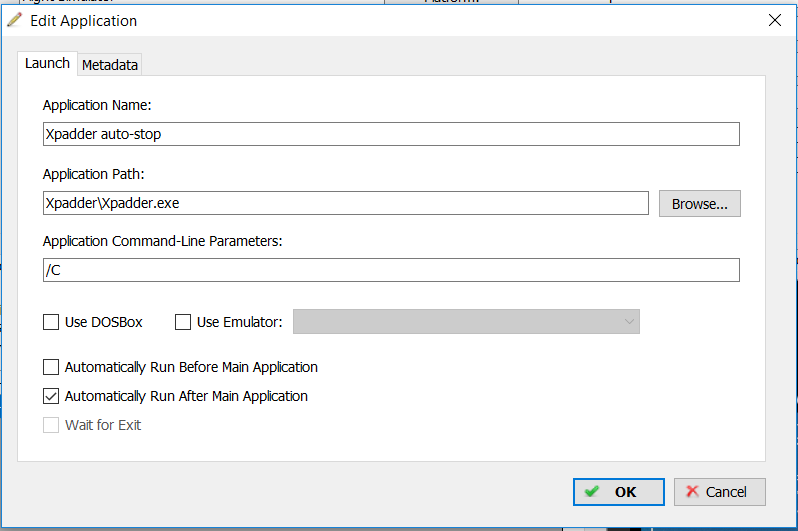Click the pencil icon in title bar
The height and width of the screenshot is (531, 798).
pos(15,20)
